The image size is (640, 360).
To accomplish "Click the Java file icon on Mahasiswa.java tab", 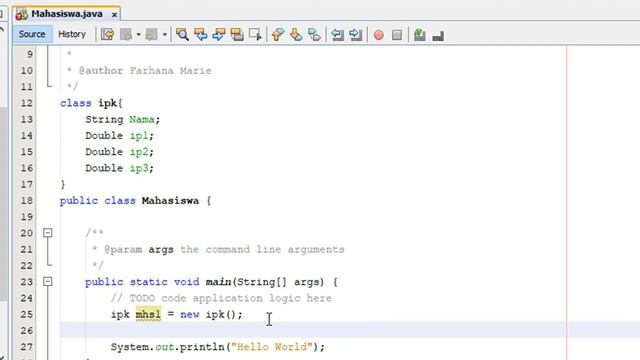I will click(x=21, y=14).
